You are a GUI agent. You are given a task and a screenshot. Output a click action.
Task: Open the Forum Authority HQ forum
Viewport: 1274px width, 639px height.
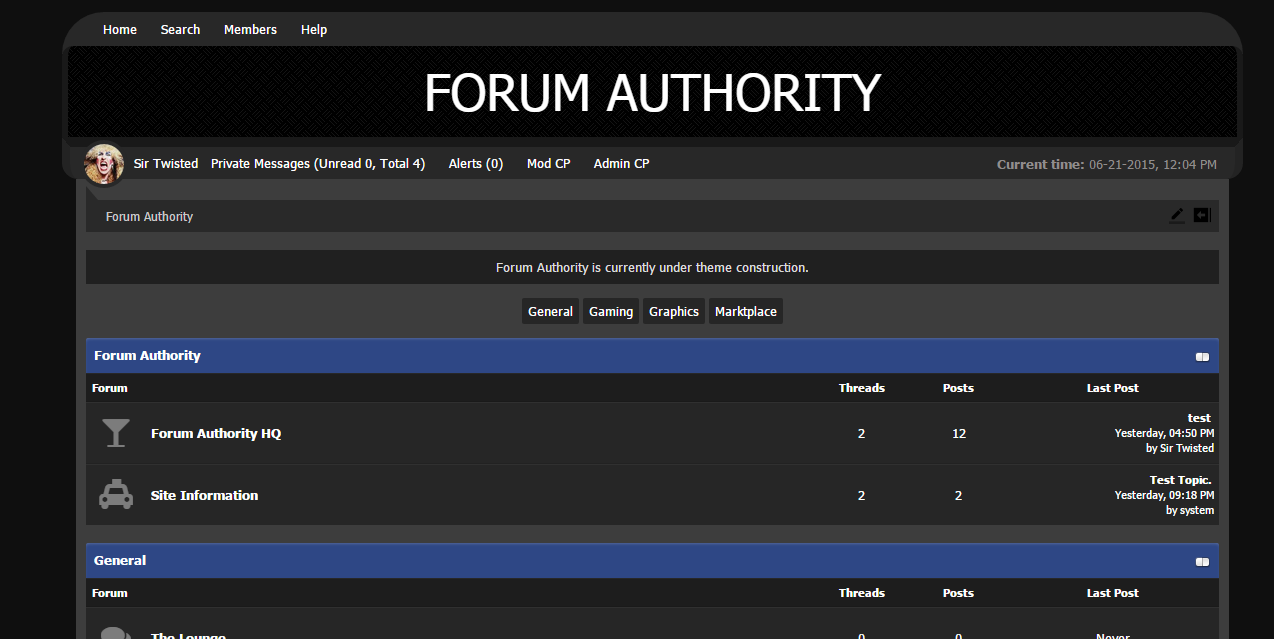tap(216, 433)
